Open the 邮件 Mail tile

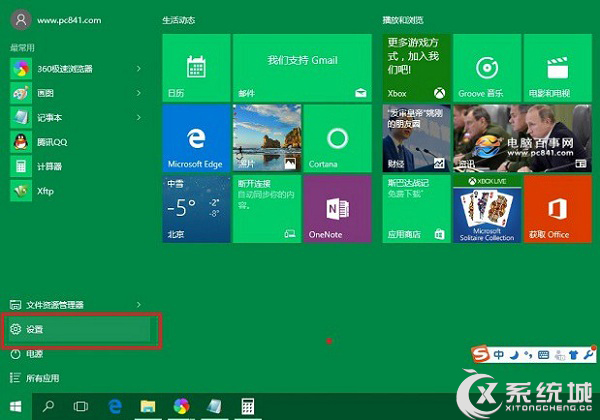(x=302, y=68)
